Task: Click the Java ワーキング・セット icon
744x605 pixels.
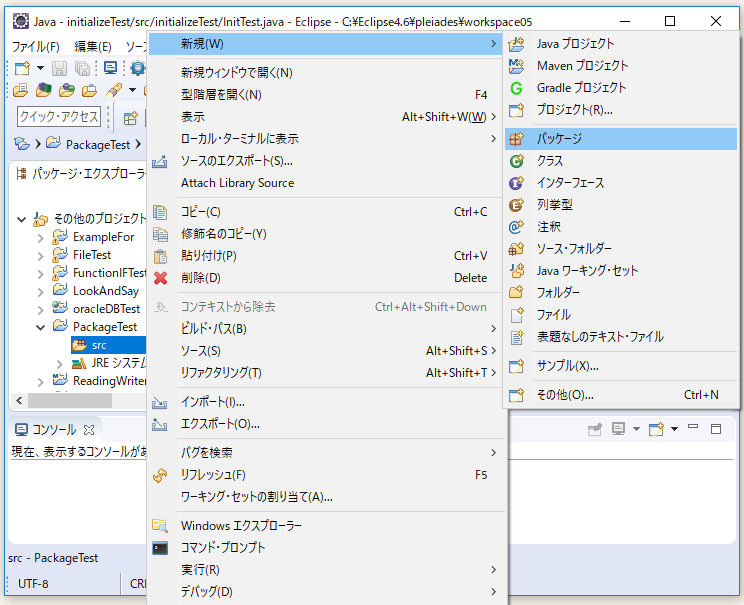Action: point(516,270)
